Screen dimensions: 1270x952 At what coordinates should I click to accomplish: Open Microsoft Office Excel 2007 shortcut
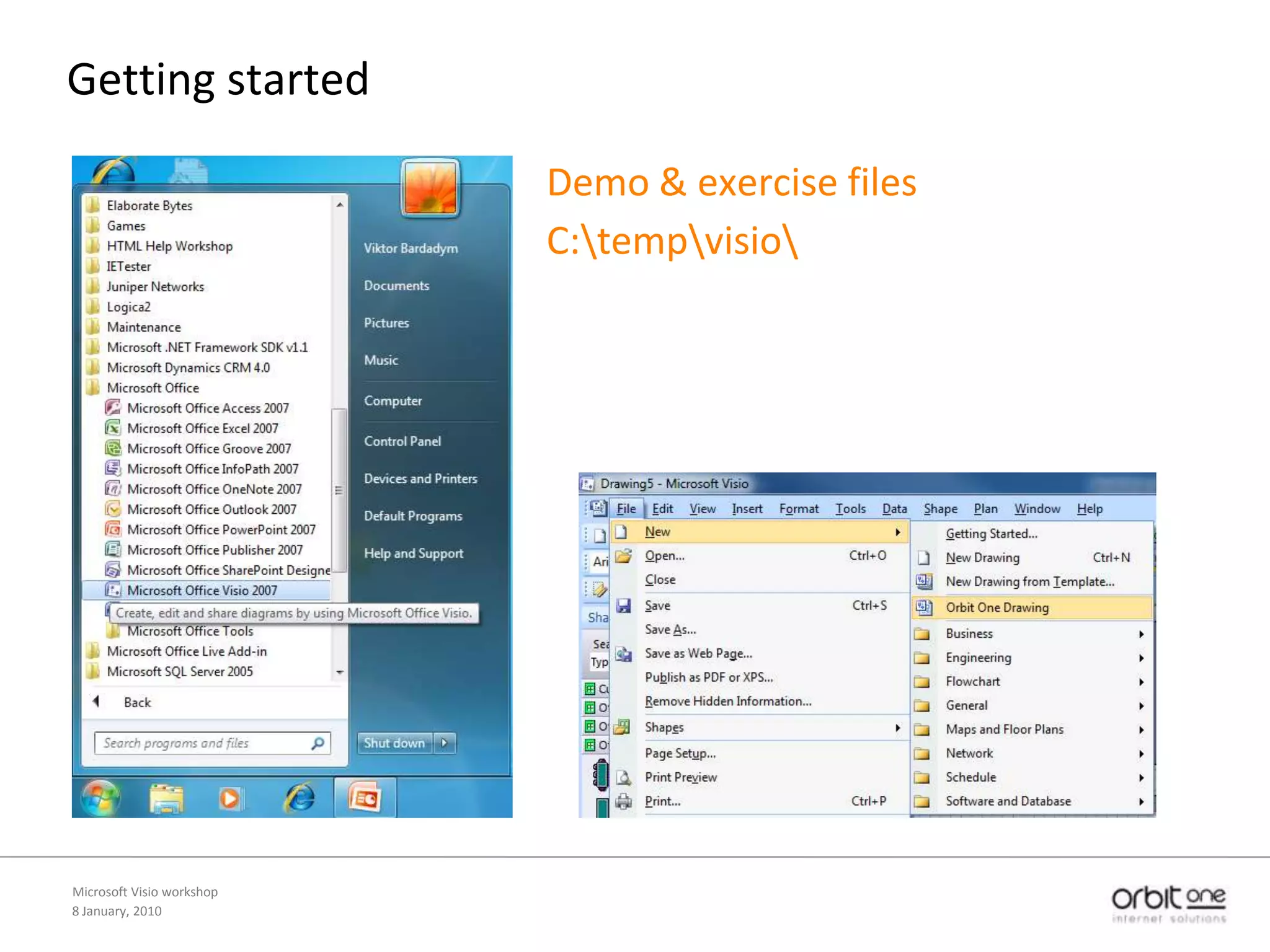[x=202, y=428]
